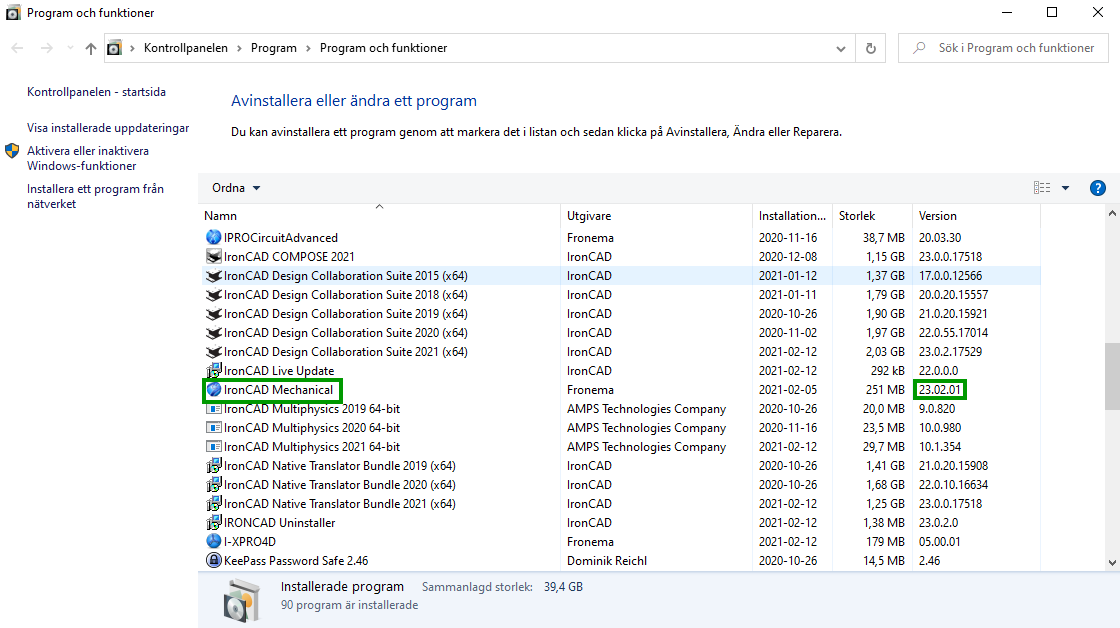The width and height of the screenshot is (1120, 628).
Task: Sort by the Version column header
Action: pyautogui.click(x=976, y=216)
